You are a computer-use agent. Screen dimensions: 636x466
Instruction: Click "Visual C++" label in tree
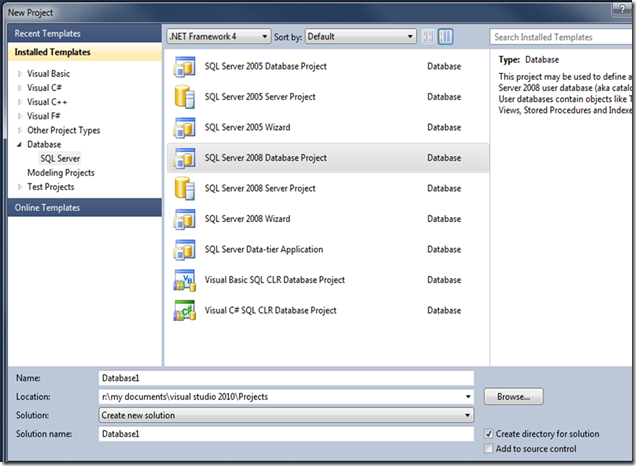pos(47,102)
